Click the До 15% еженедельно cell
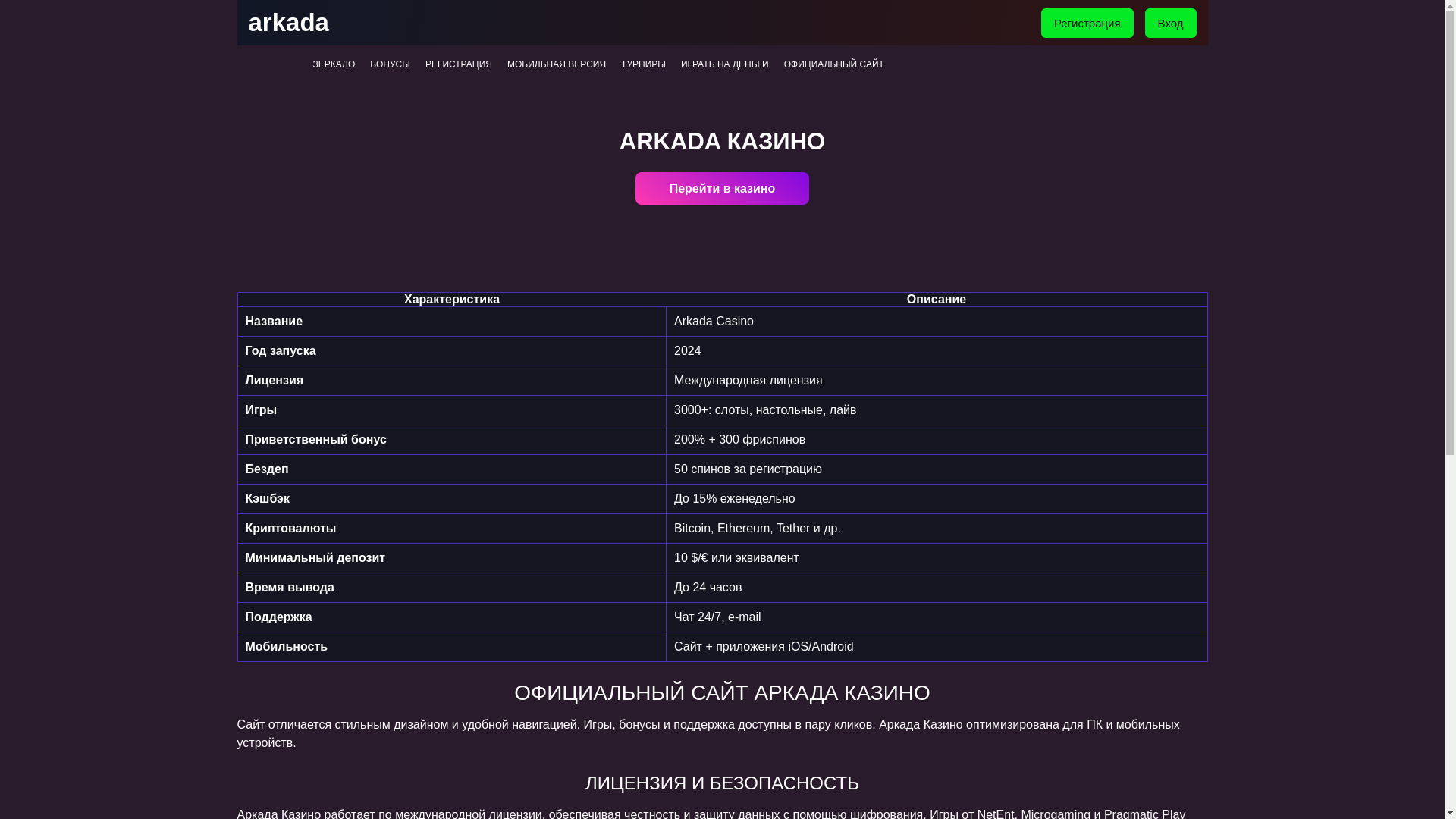This screenshot has width=1456, height=819. click(x=936, y=499)
